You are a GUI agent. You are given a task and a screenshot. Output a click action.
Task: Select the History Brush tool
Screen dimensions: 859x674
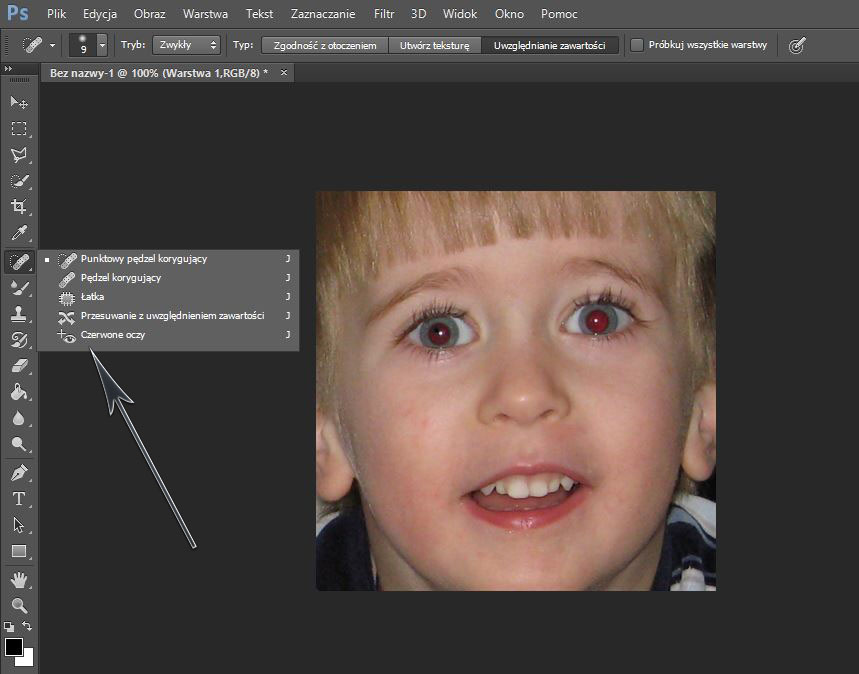coord(19,340)
